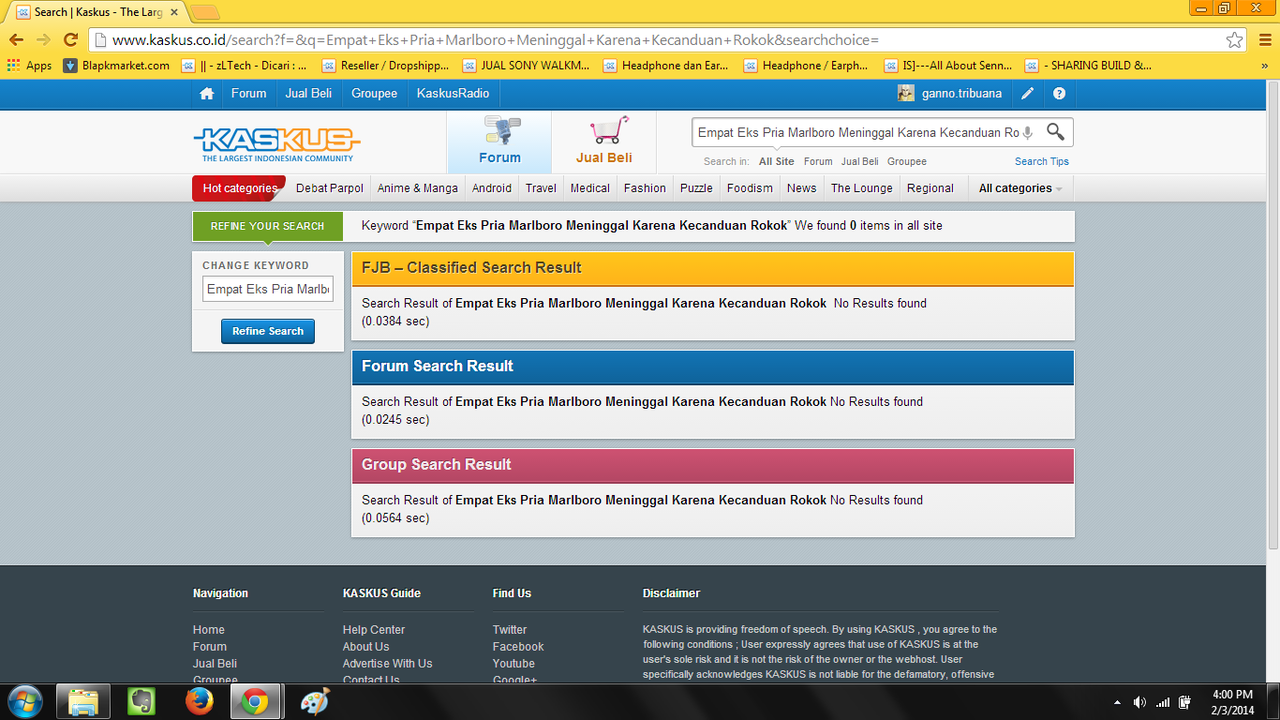Viewport: 1280px width, 720px height.
Task: Open Windows Start button
Action: [24, 702]
